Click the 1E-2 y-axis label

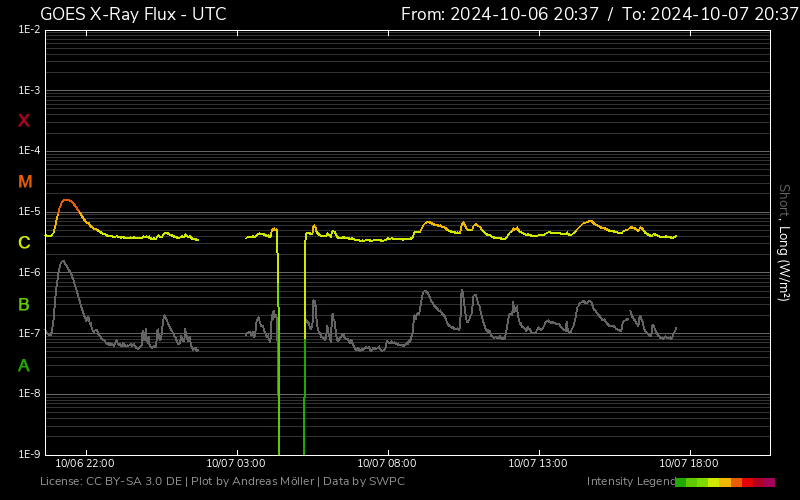(x=29, y=30)
